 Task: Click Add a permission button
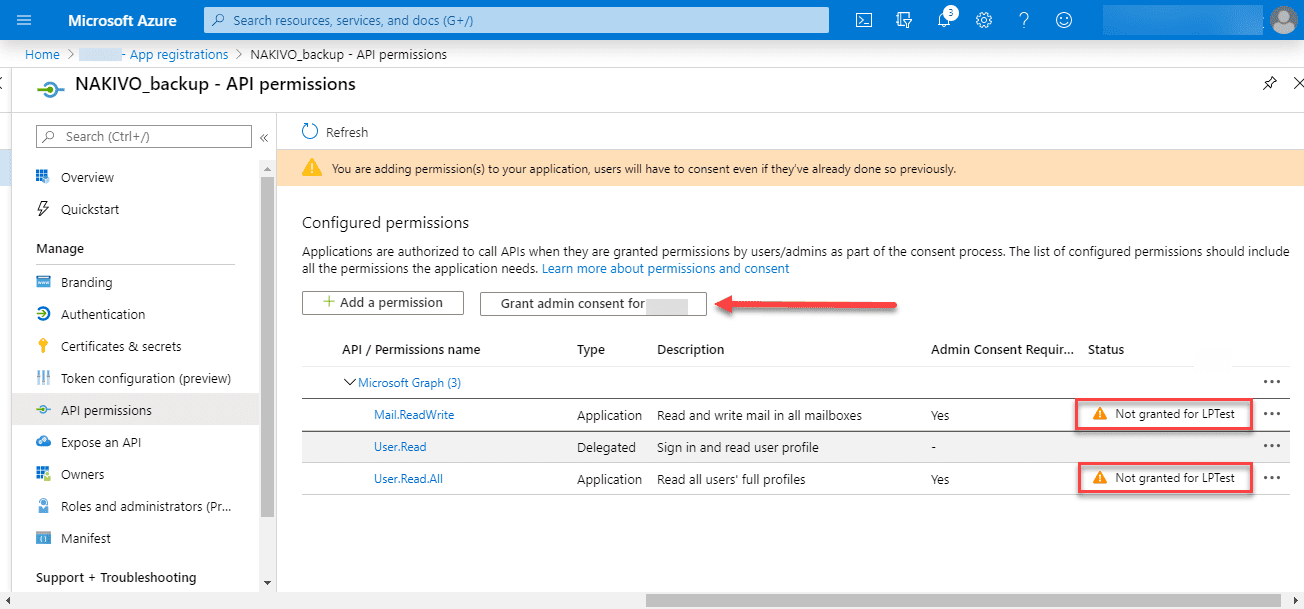coord(383,303)
